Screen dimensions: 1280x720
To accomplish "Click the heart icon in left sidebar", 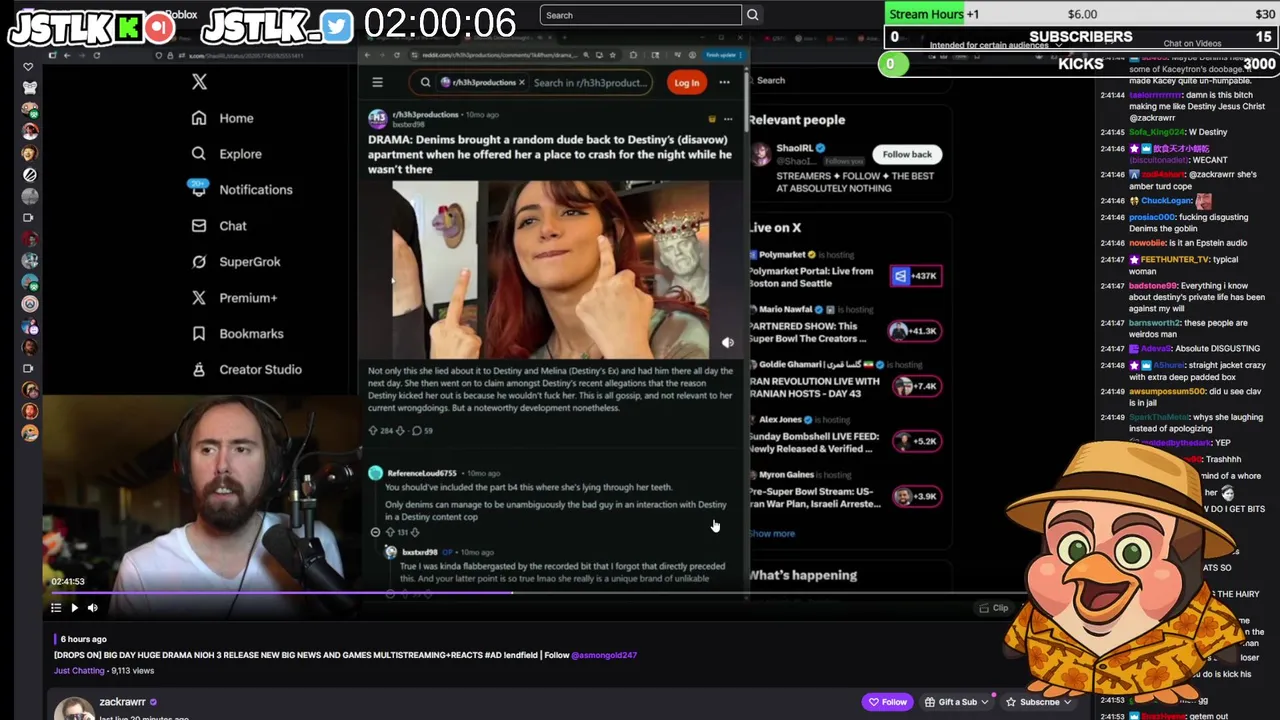I will tap(28, 67).
